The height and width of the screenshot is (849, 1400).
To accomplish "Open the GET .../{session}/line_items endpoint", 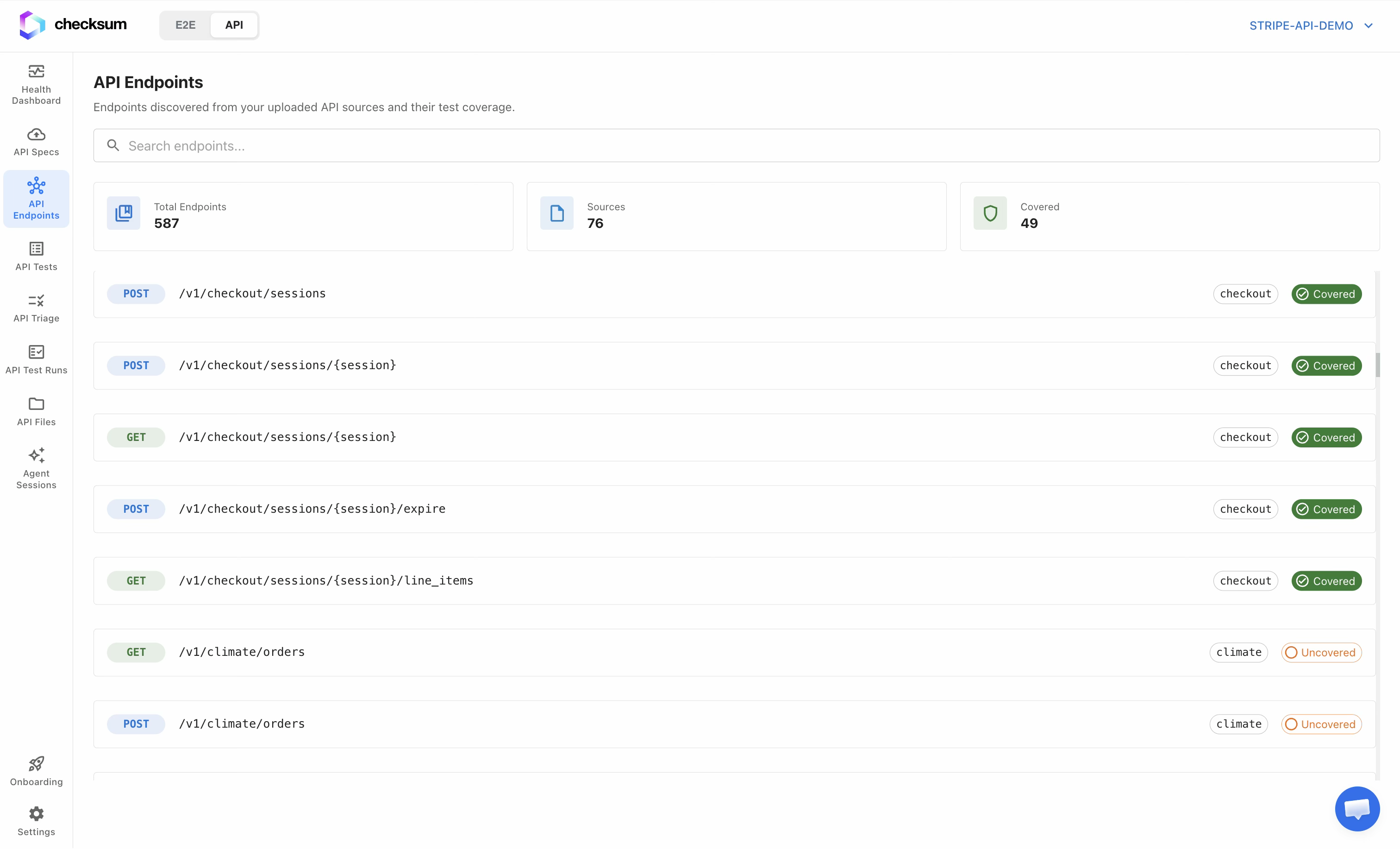I will coord(734,581).
